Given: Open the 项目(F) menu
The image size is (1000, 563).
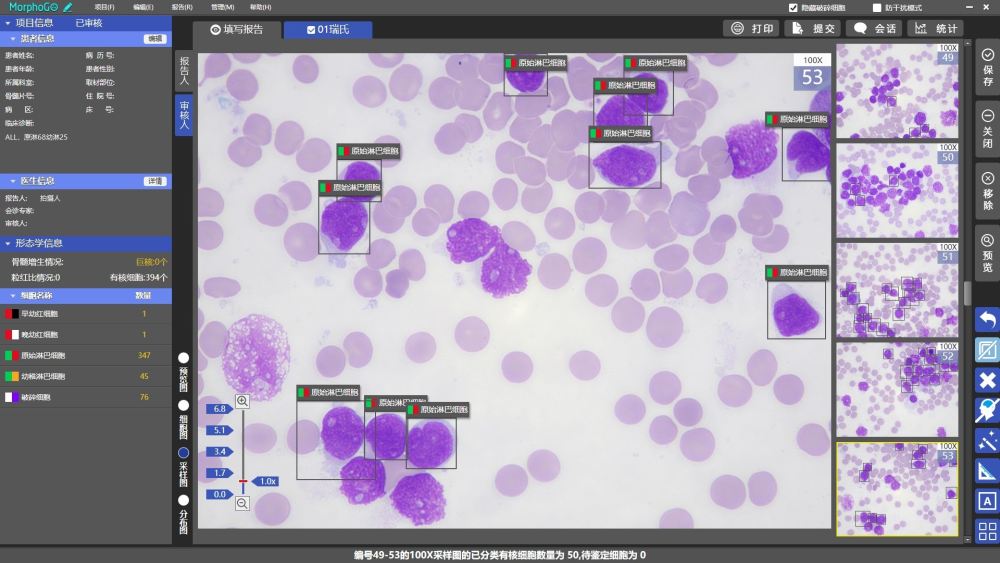Looking at the screenshot, I should (105, 7).
